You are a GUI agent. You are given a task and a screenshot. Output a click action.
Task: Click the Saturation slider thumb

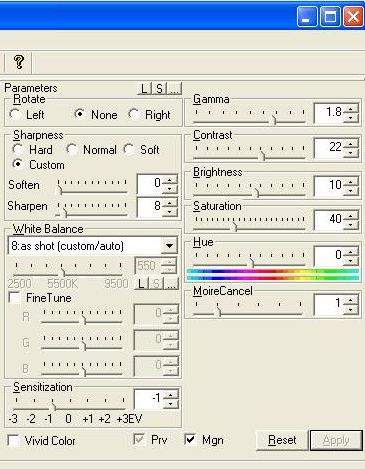[235, 227]
